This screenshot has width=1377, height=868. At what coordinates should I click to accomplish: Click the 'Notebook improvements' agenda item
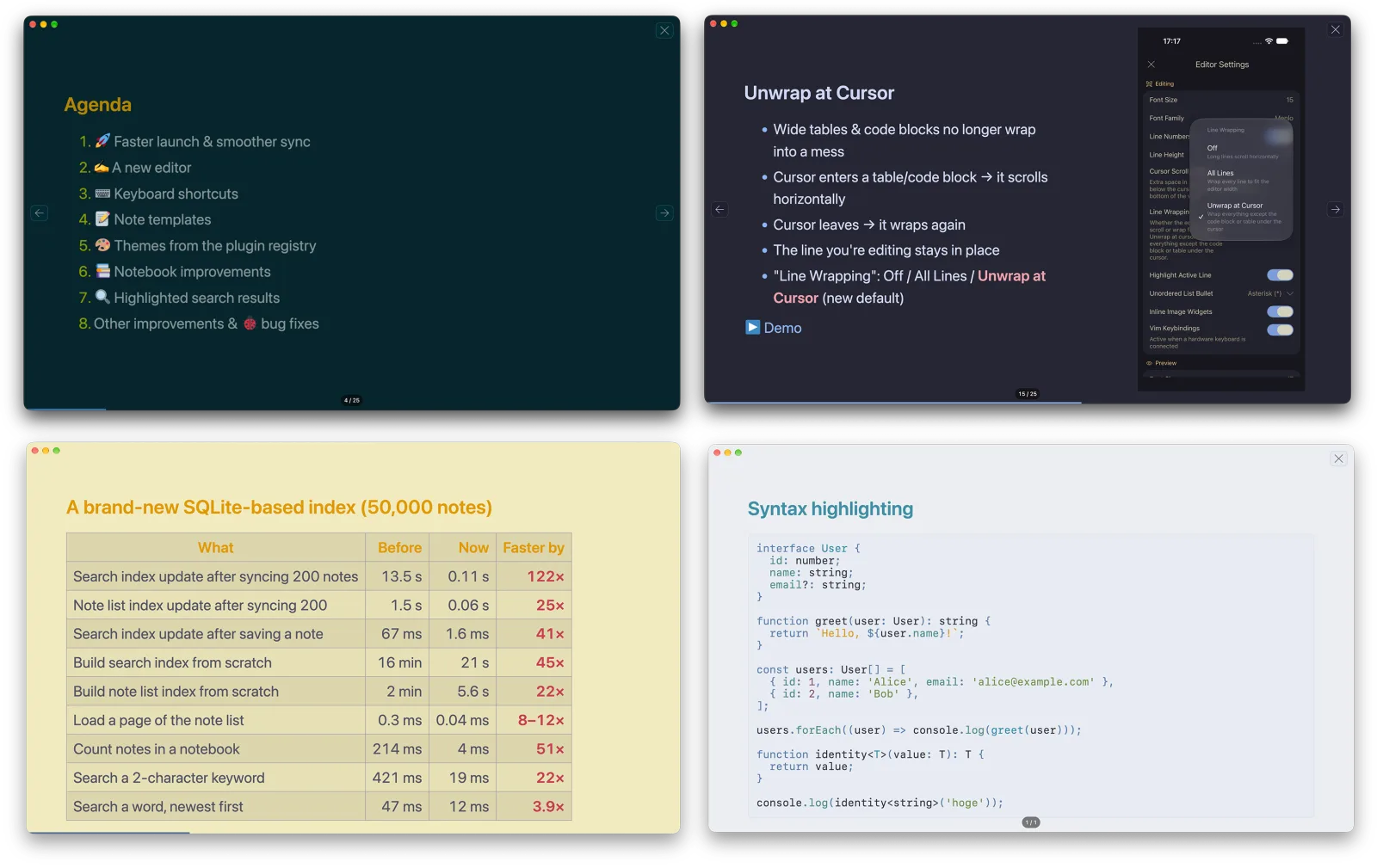192,272
